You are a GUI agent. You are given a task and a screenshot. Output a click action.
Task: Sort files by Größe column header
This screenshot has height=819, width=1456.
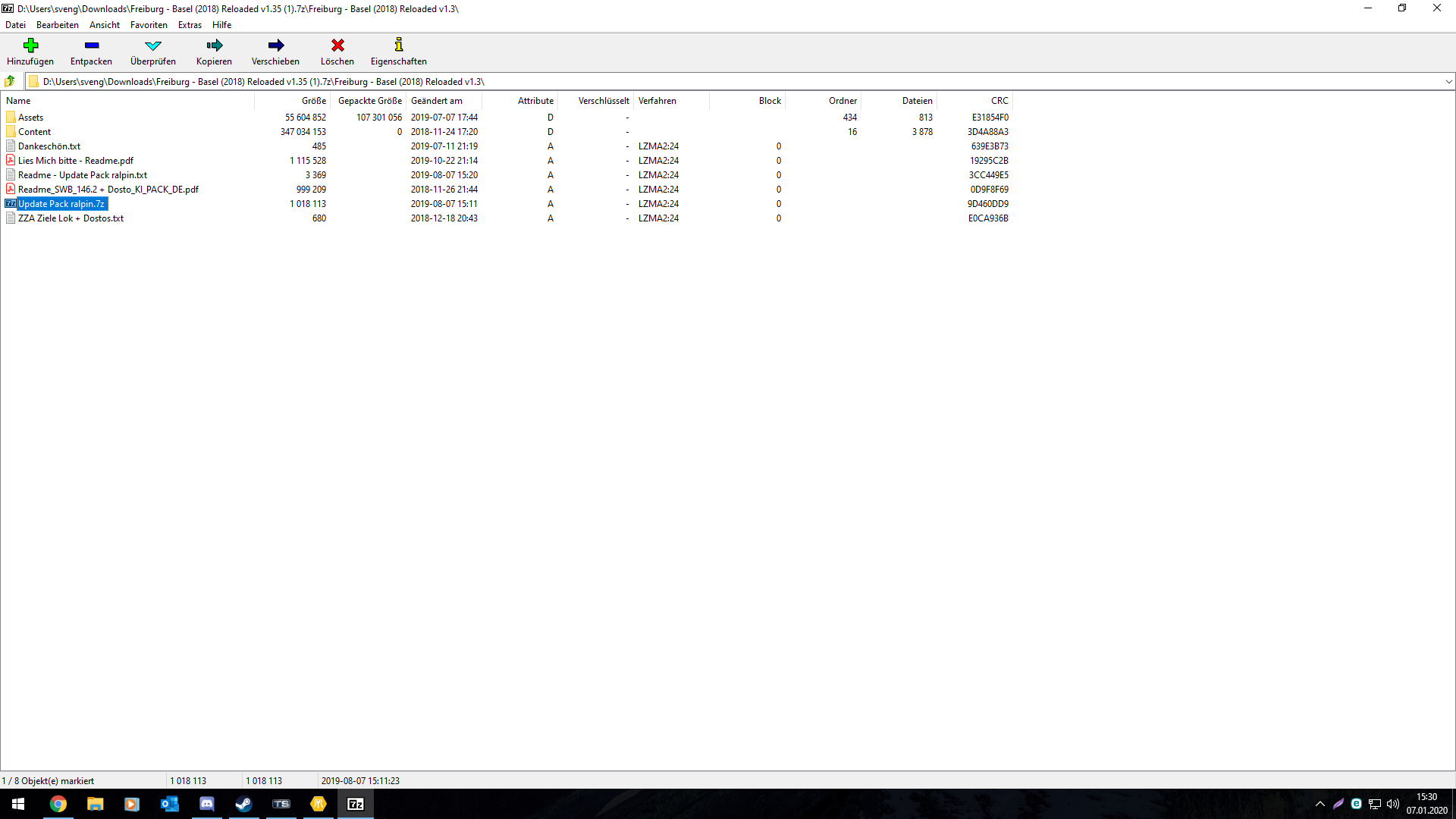313,101
